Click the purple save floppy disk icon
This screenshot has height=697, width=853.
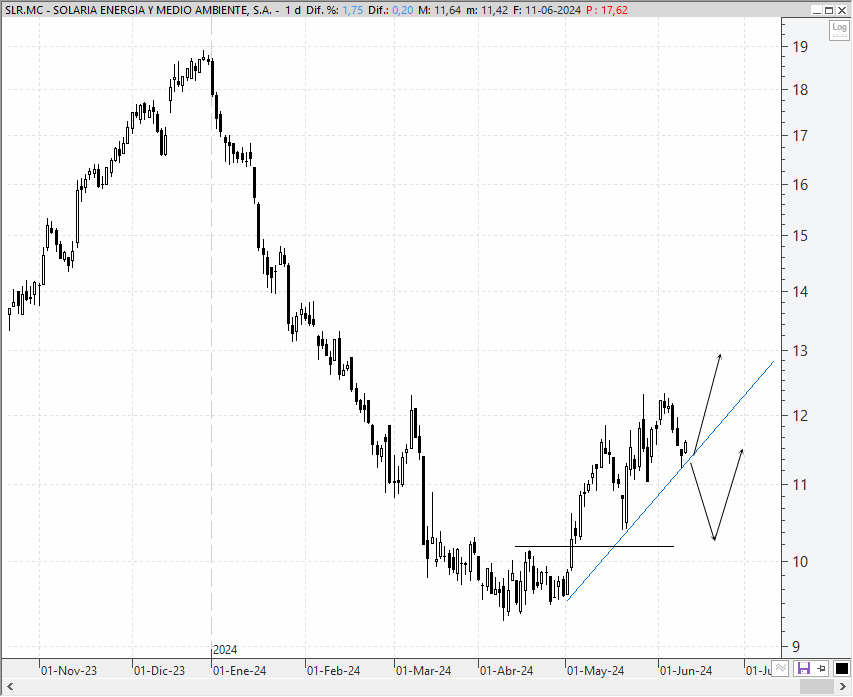803,668
